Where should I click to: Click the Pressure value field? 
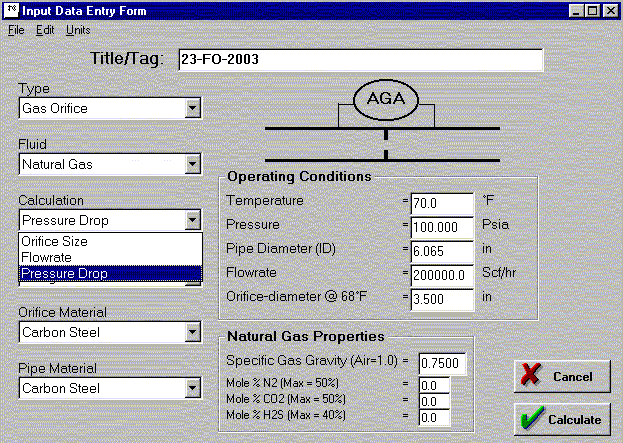tap(442, 227)
